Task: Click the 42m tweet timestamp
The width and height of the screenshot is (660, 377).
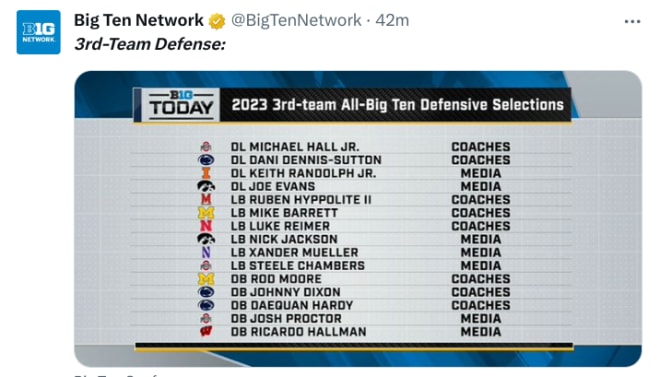Action: coord(392,20)
